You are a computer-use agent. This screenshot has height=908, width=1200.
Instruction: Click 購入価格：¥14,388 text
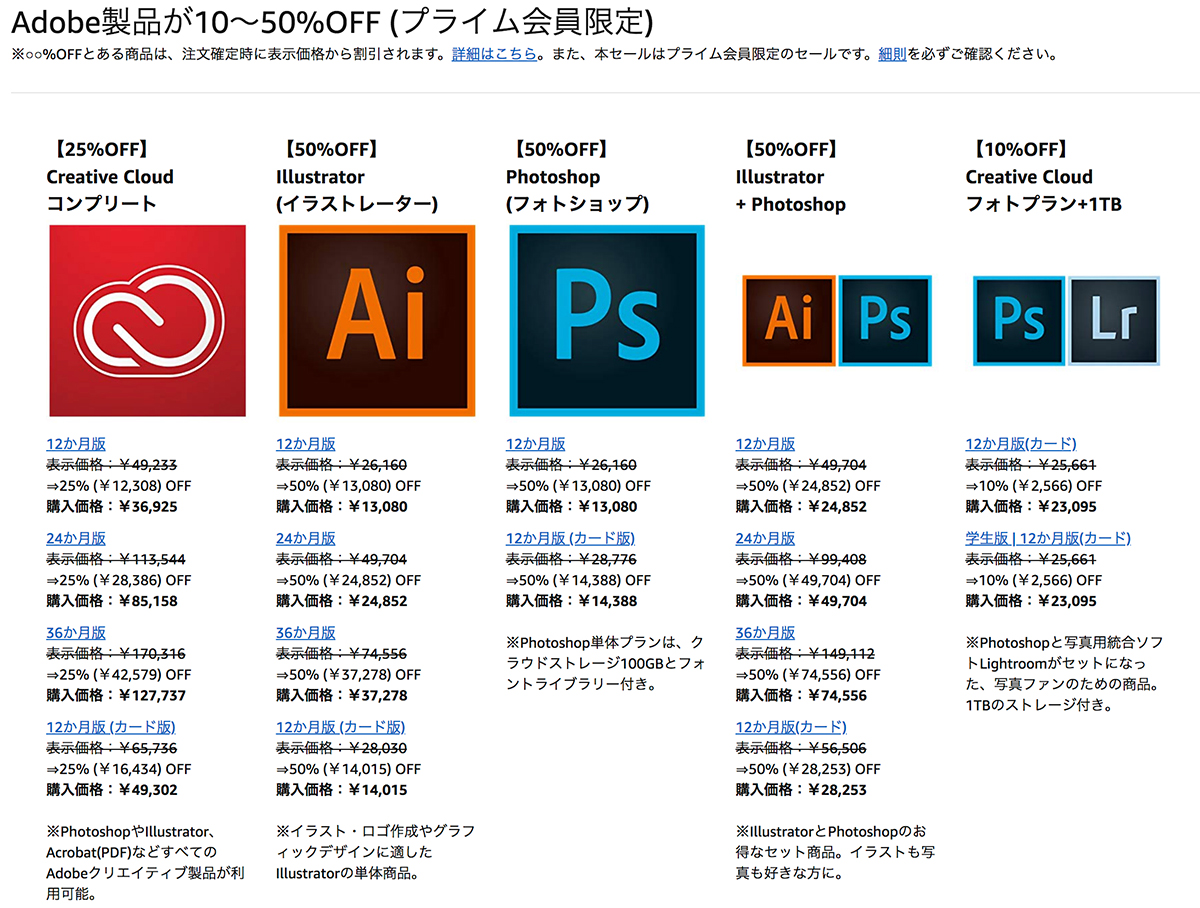(572, 601)
